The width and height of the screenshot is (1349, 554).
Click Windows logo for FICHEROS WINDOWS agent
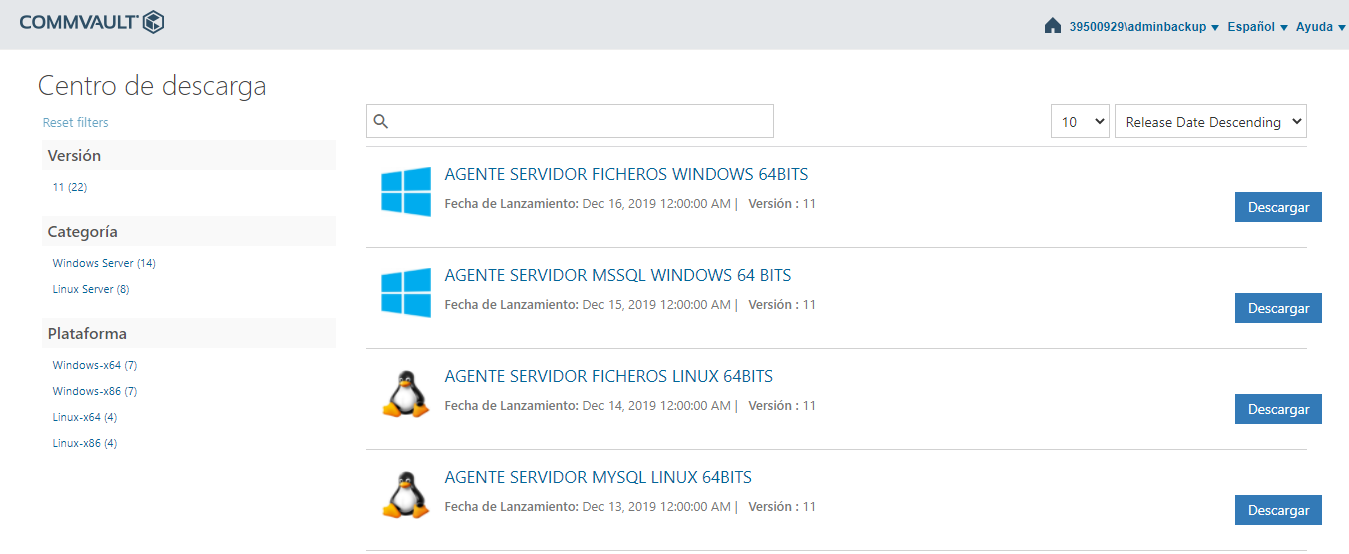click(406, 191)
